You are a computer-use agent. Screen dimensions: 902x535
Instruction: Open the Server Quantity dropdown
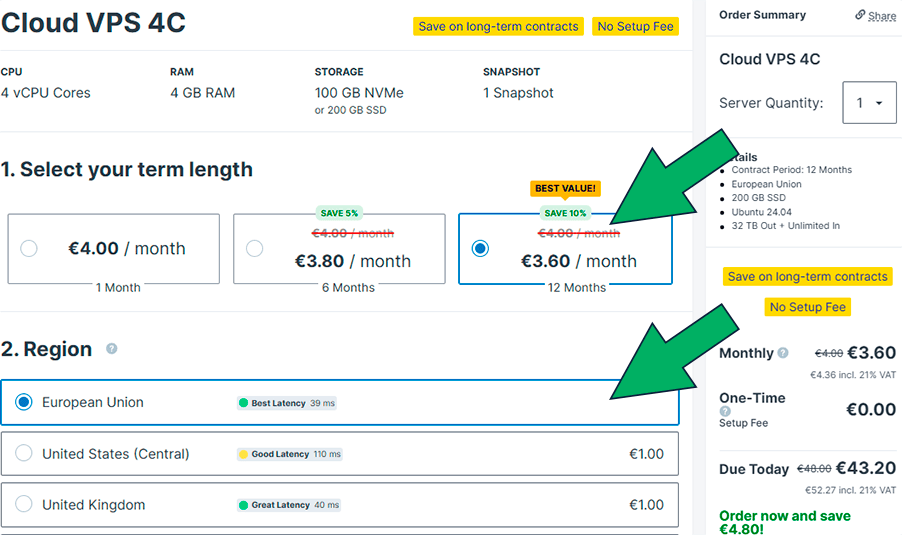868,103
